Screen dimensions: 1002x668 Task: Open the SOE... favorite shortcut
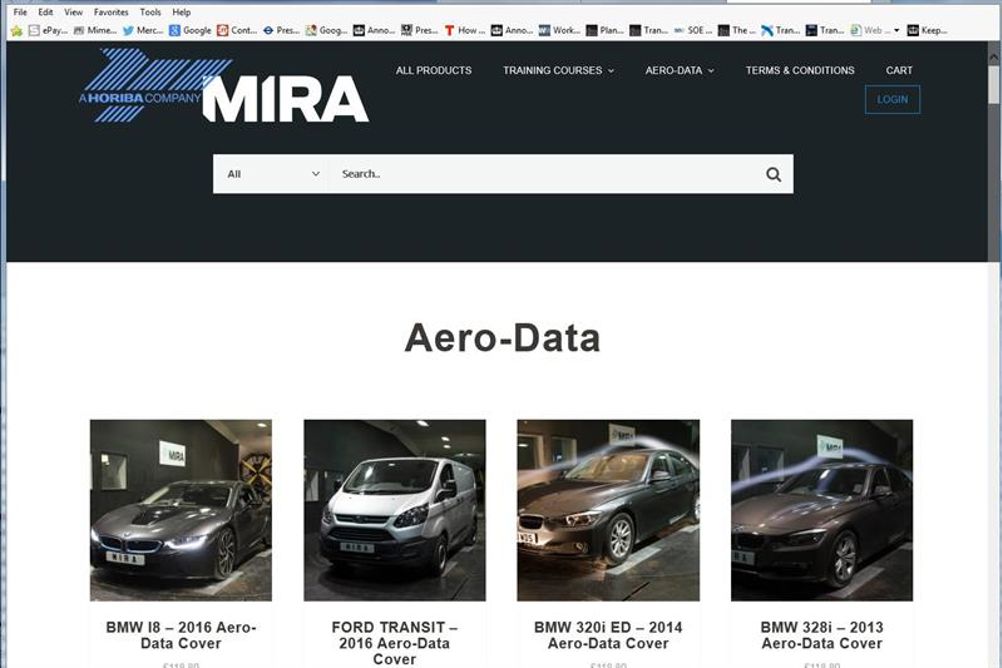point(693,30)
